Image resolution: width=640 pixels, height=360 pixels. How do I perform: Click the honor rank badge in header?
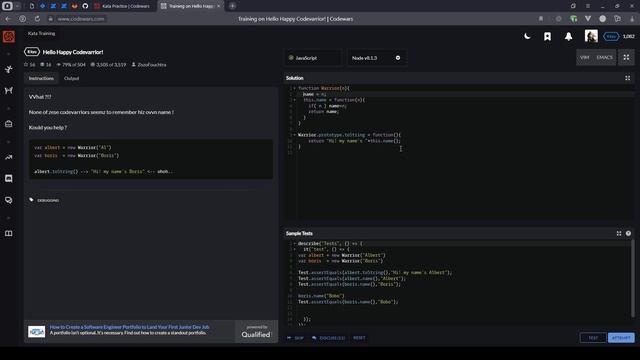tap(611, 36)
